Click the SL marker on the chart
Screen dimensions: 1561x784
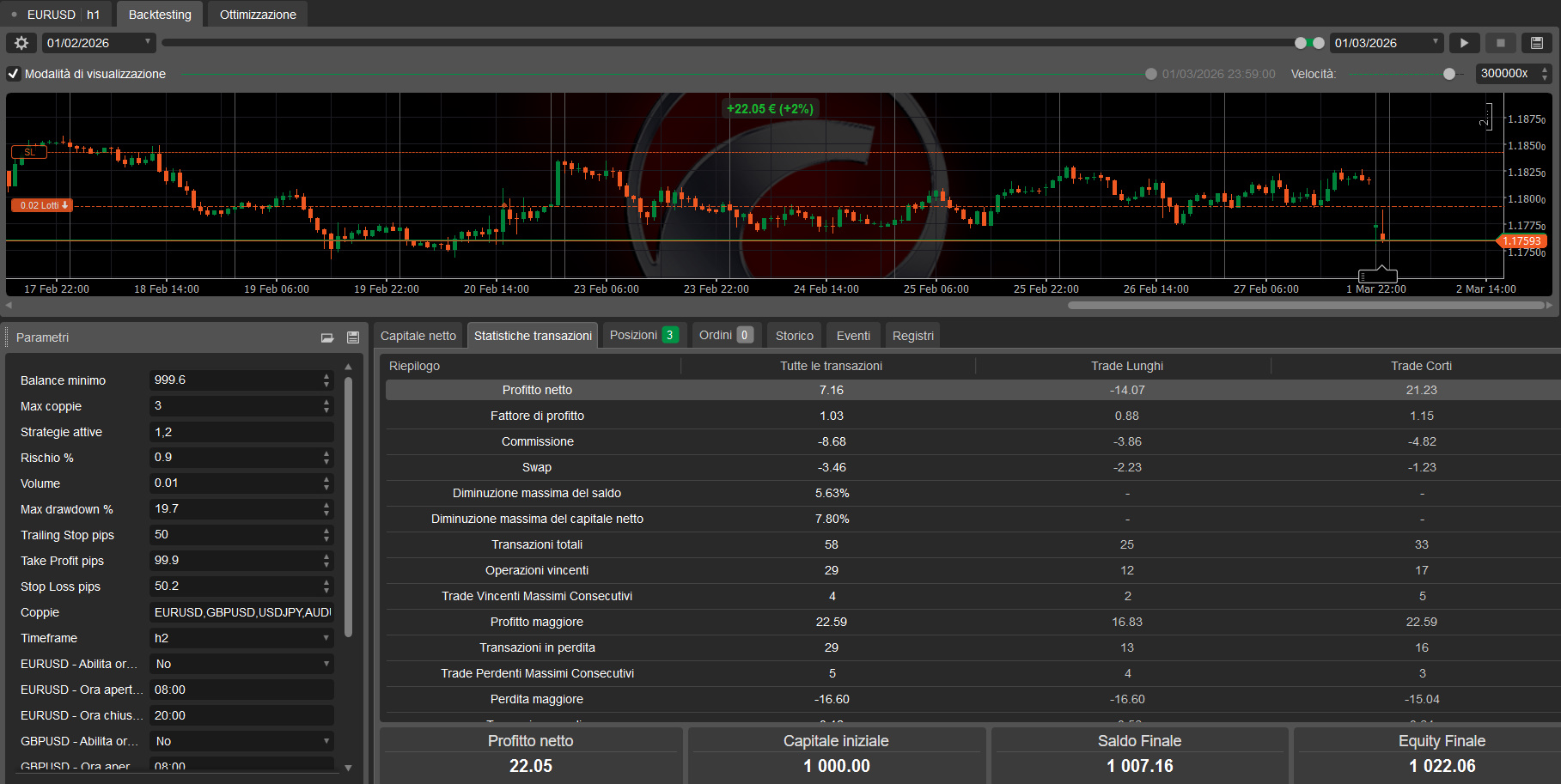click(x=28, y=152)
